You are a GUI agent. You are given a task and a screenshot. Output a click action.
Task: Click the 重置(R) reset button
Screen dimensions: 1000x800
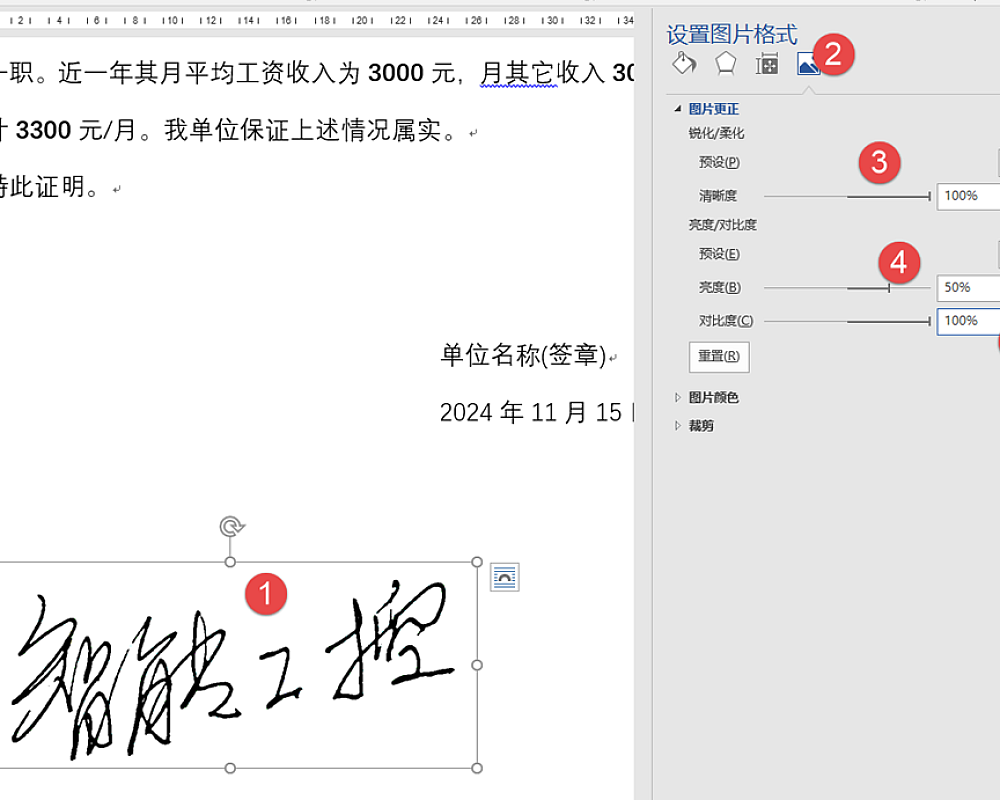click(x=718, y=356)
